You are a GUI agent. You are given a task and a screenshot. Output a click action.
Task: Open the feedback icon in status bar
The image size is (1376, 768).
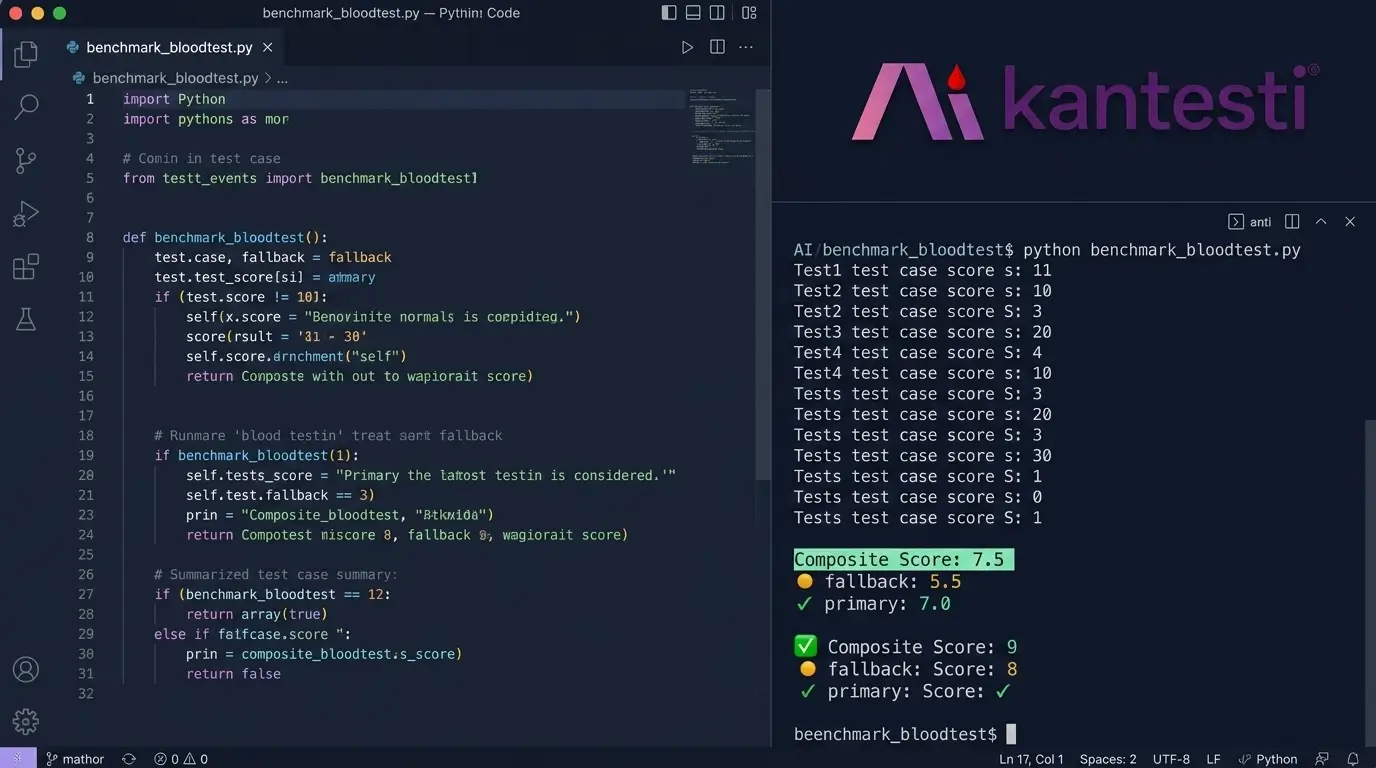(x=1322, y=758)
